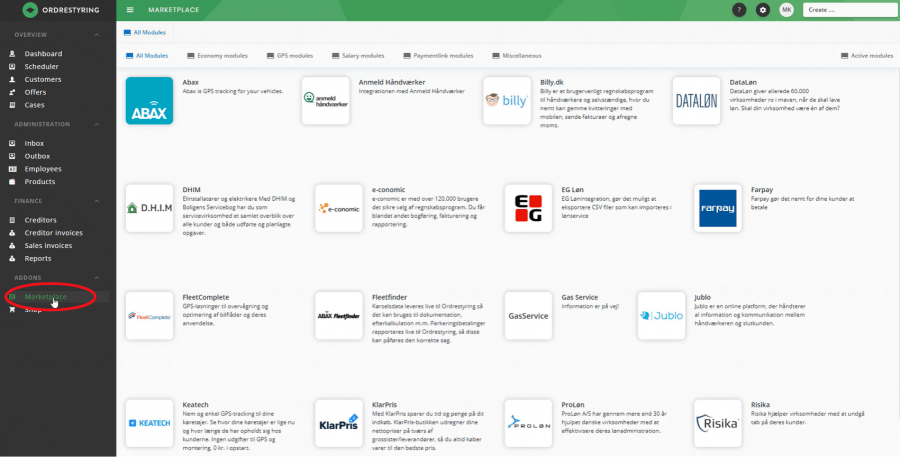Select the All Modules filter tab

[147, 56]
